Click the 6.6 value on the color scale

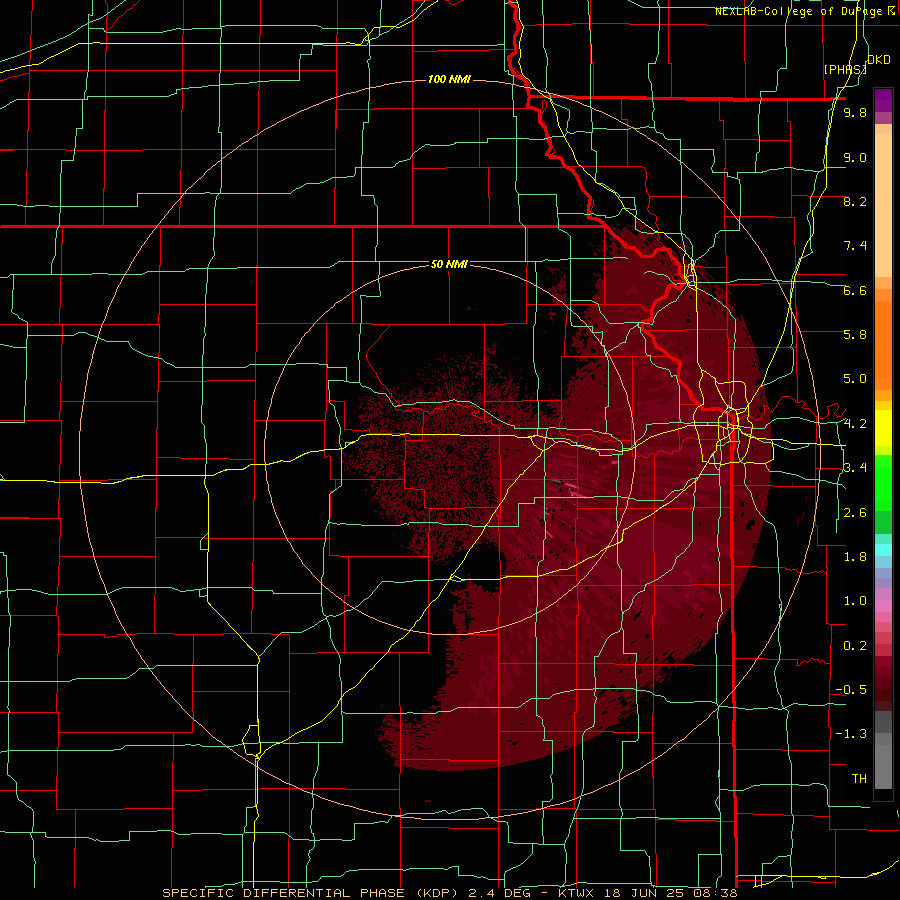[x=855, y=290]
